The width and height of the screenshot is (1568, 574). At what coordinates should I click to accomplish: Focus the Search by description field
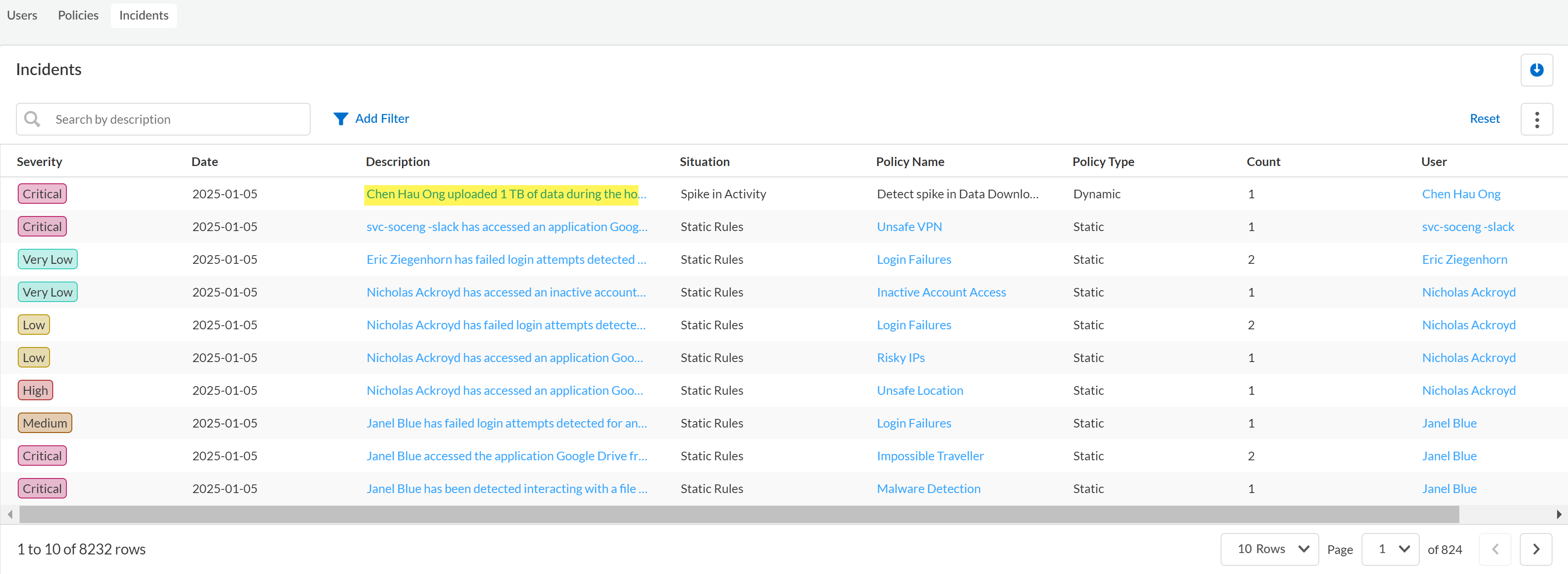coord(176,119)
